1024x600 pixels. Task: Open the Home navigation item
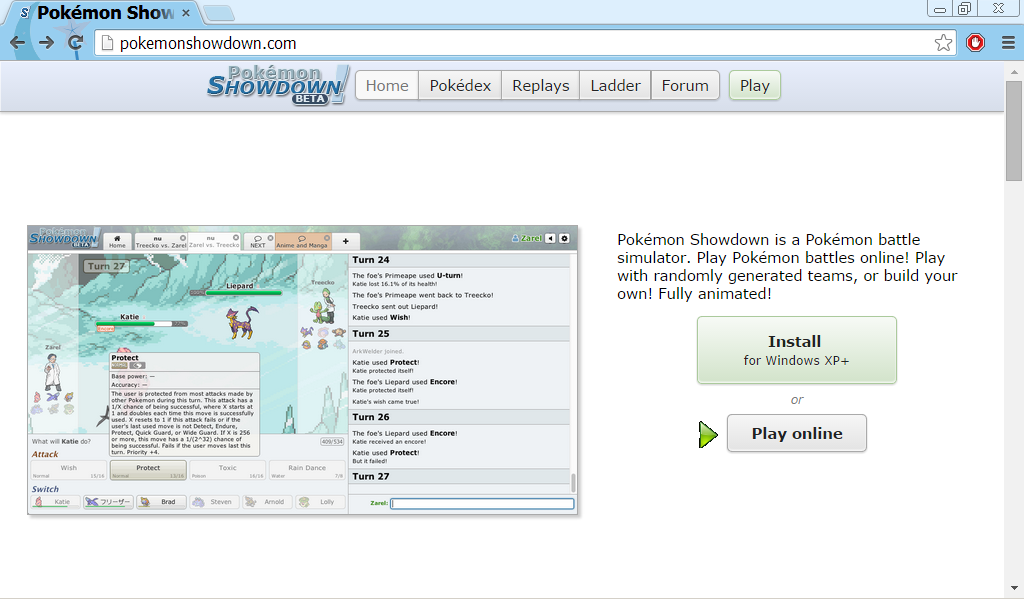387,86
